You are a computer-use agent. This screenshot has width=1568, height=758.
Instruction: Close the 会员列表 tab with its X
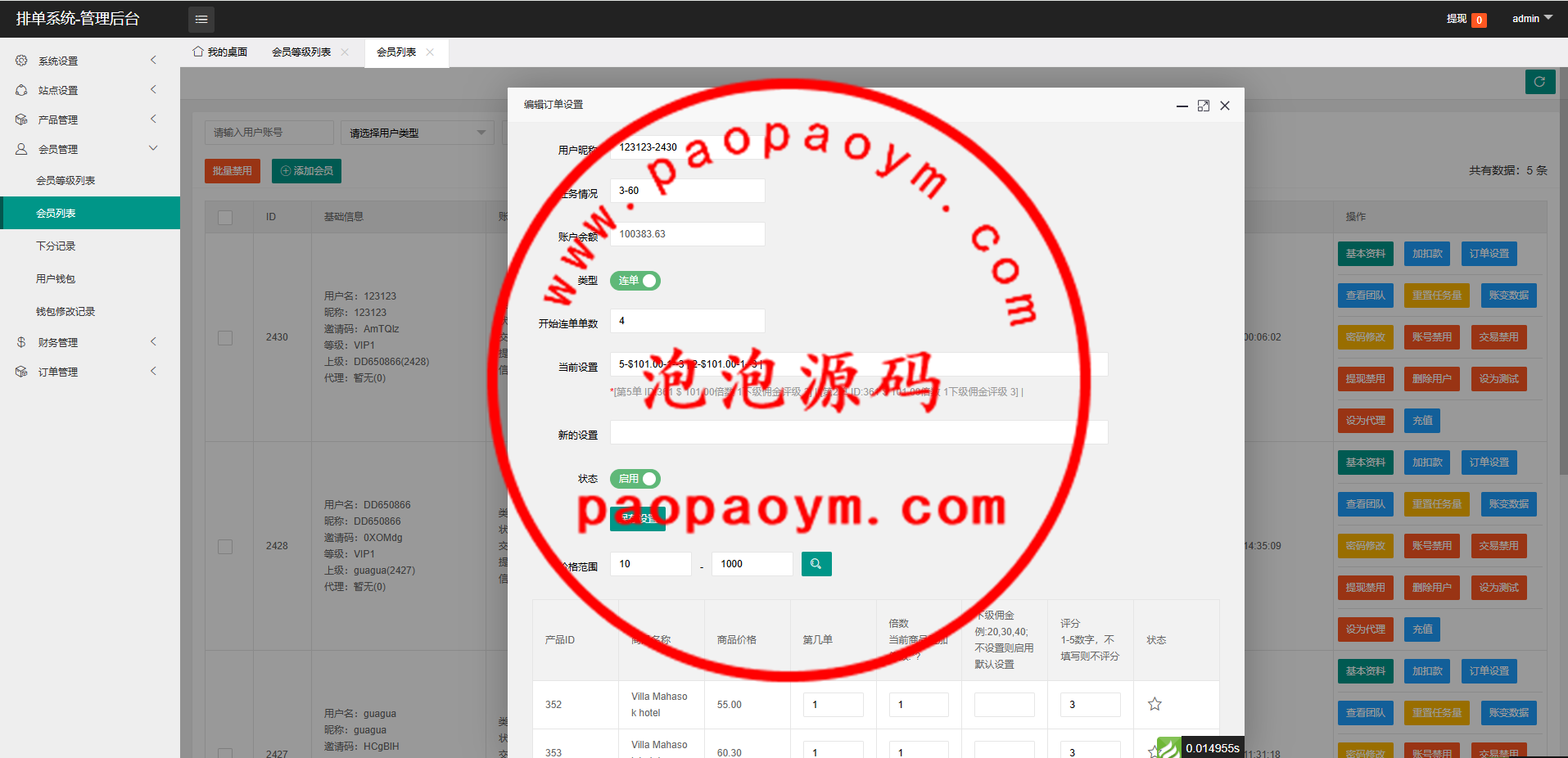point(430,52)
